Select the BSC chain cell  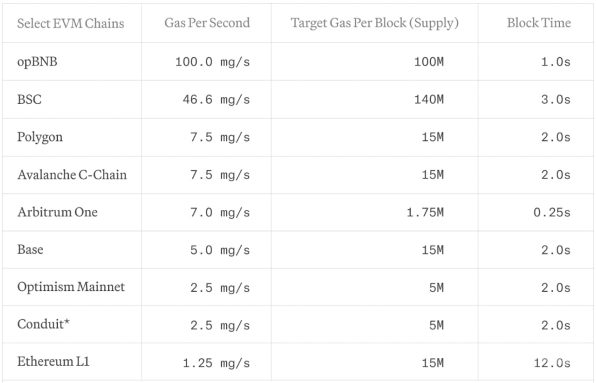(x=29, y=100)
